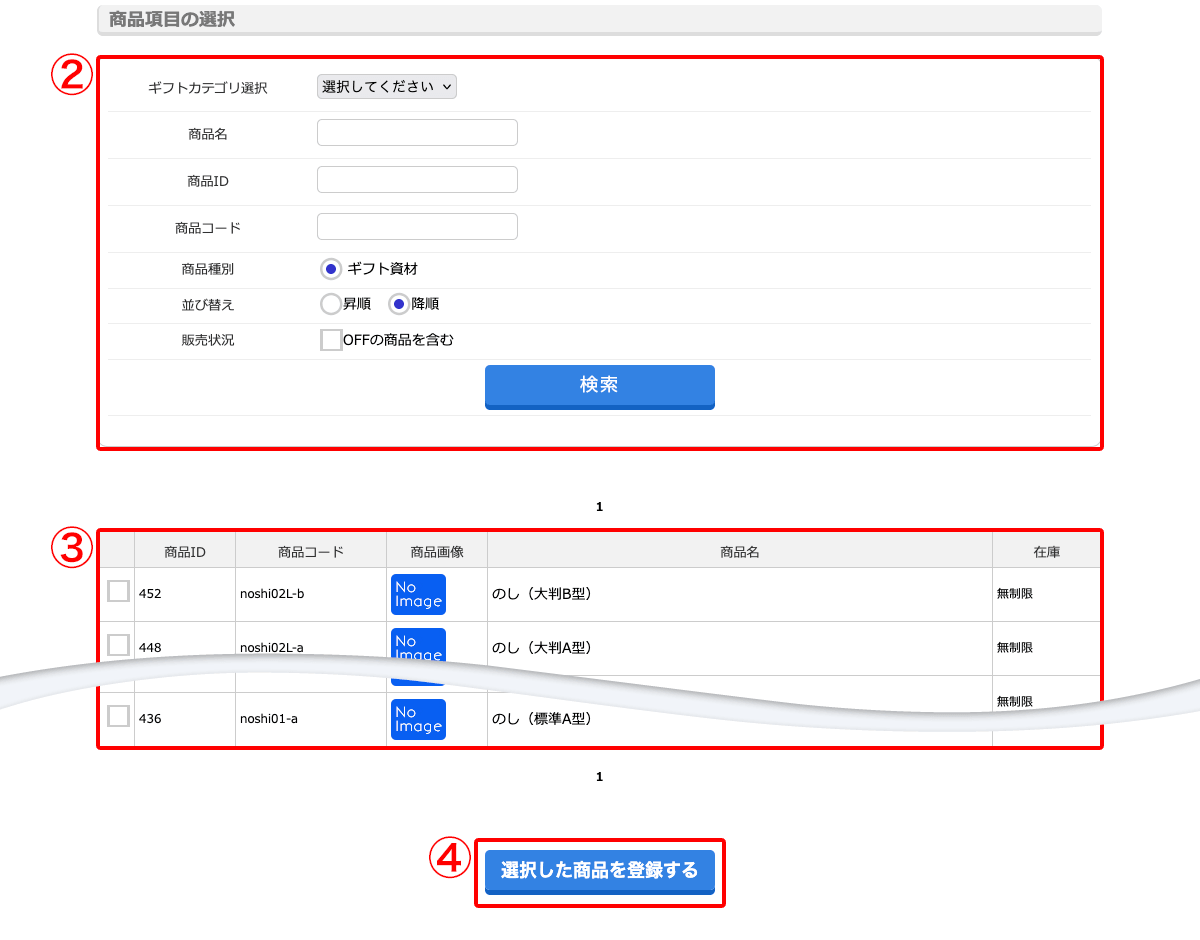Click the 商品名 column header
This screenshot has height=940, width=1200.
coord(739,552)
